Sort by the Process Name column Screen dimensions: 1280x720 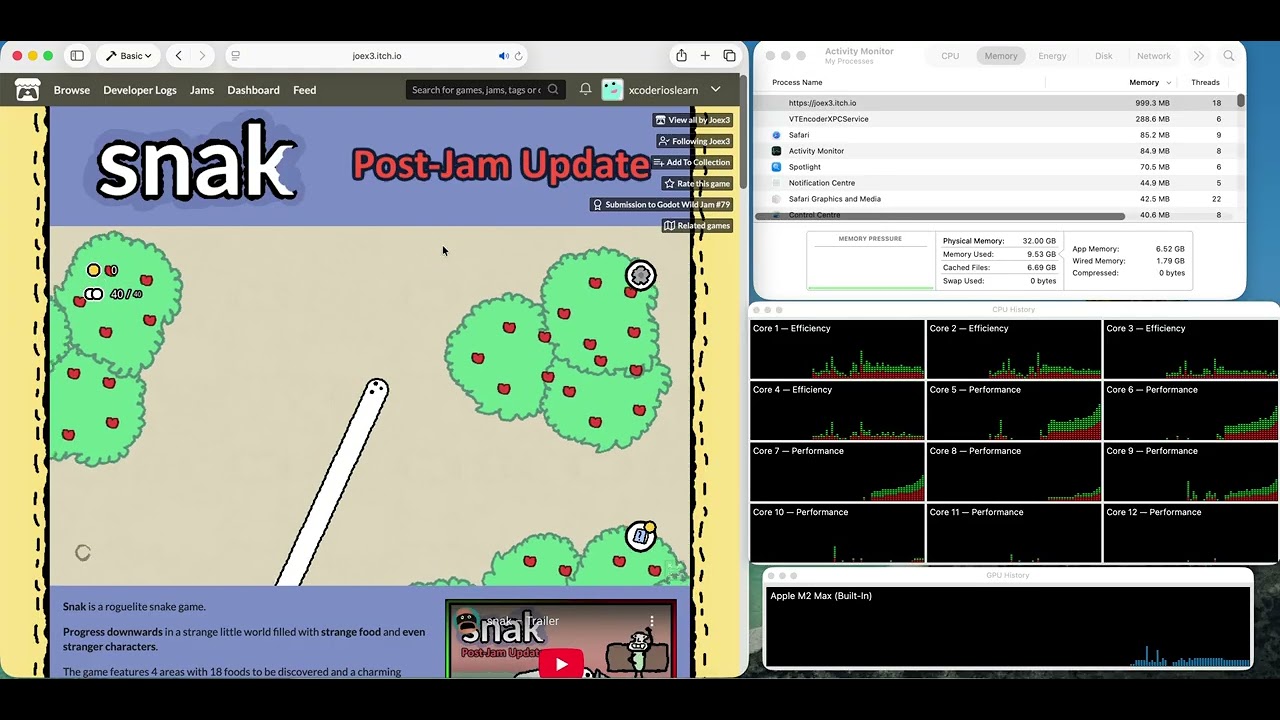click(x=797, y=82)
